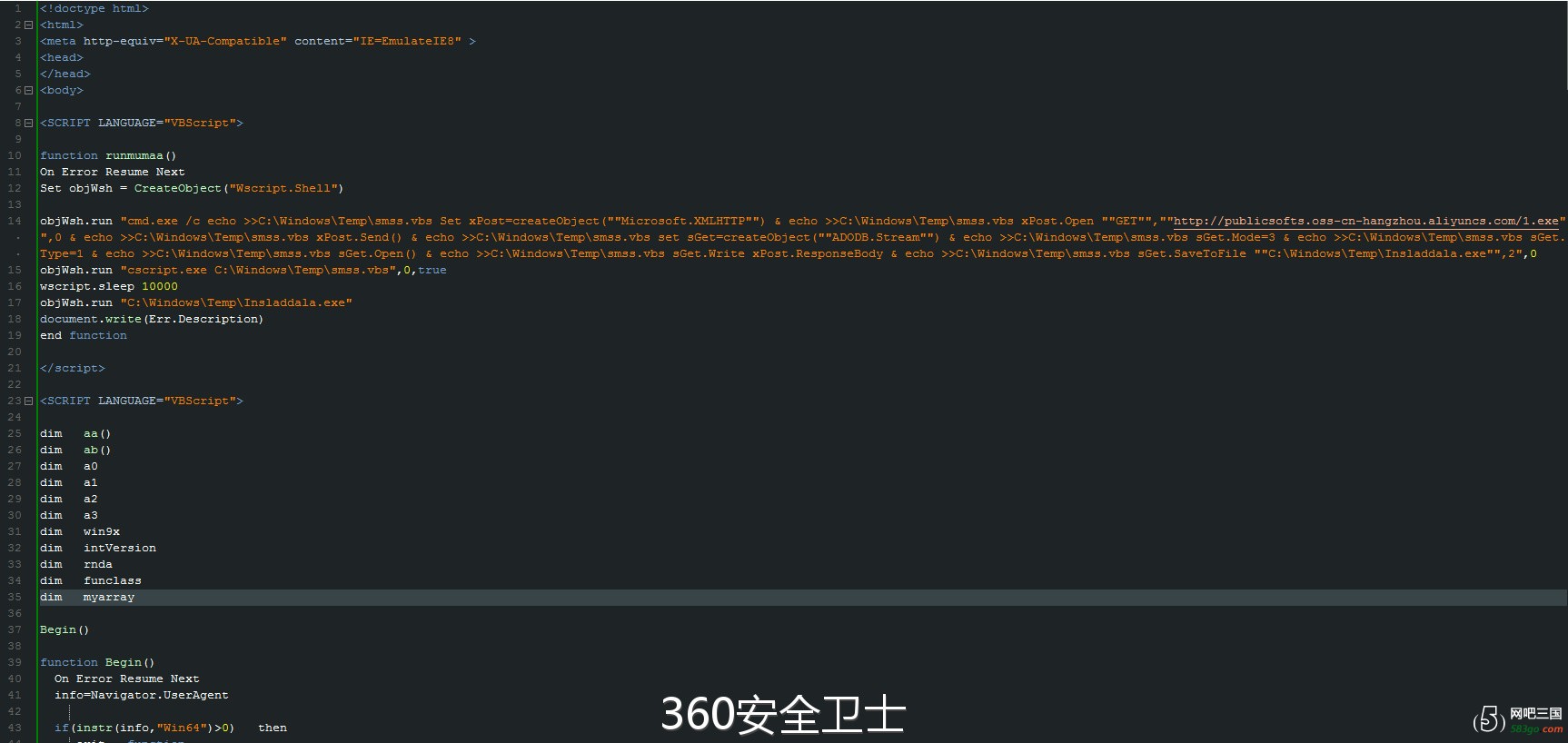The width and height of the screenshot is (1568, 743).
Task: Place cursor on the X-UA-Compatible meta line
Action: [x=258, y=41]
